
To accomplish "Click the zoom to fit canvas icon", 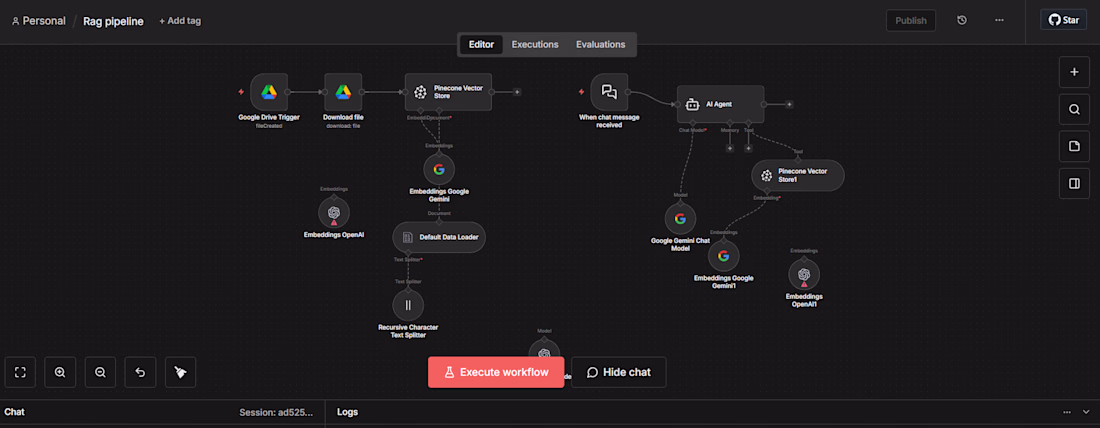I will point(20,373).
